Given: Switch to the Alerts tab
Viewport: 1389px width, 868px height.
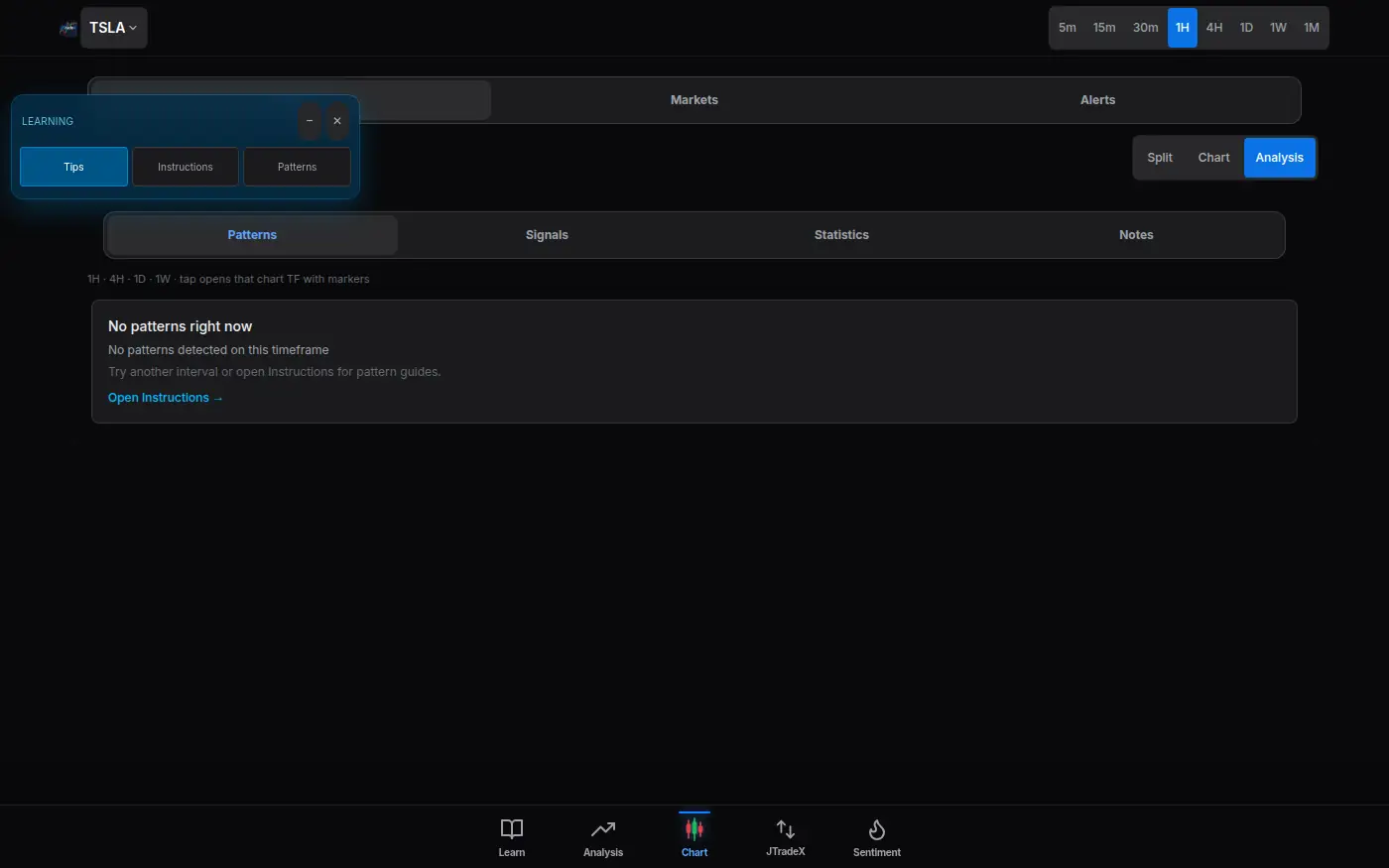Looking at the screenshot, I should [x=1097, y=100].
